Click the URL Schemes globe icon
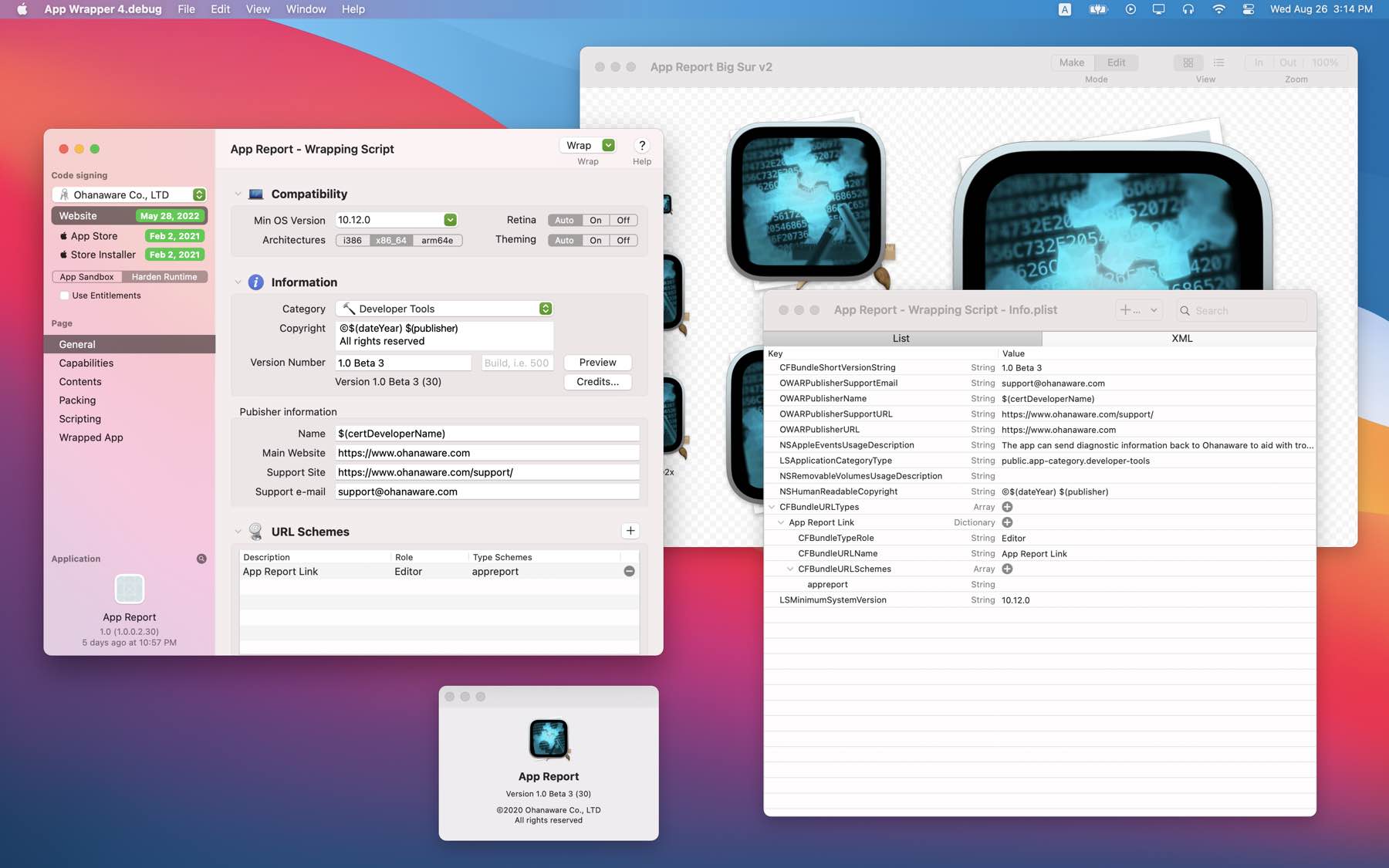The image size is (1389, 868). 256,532
